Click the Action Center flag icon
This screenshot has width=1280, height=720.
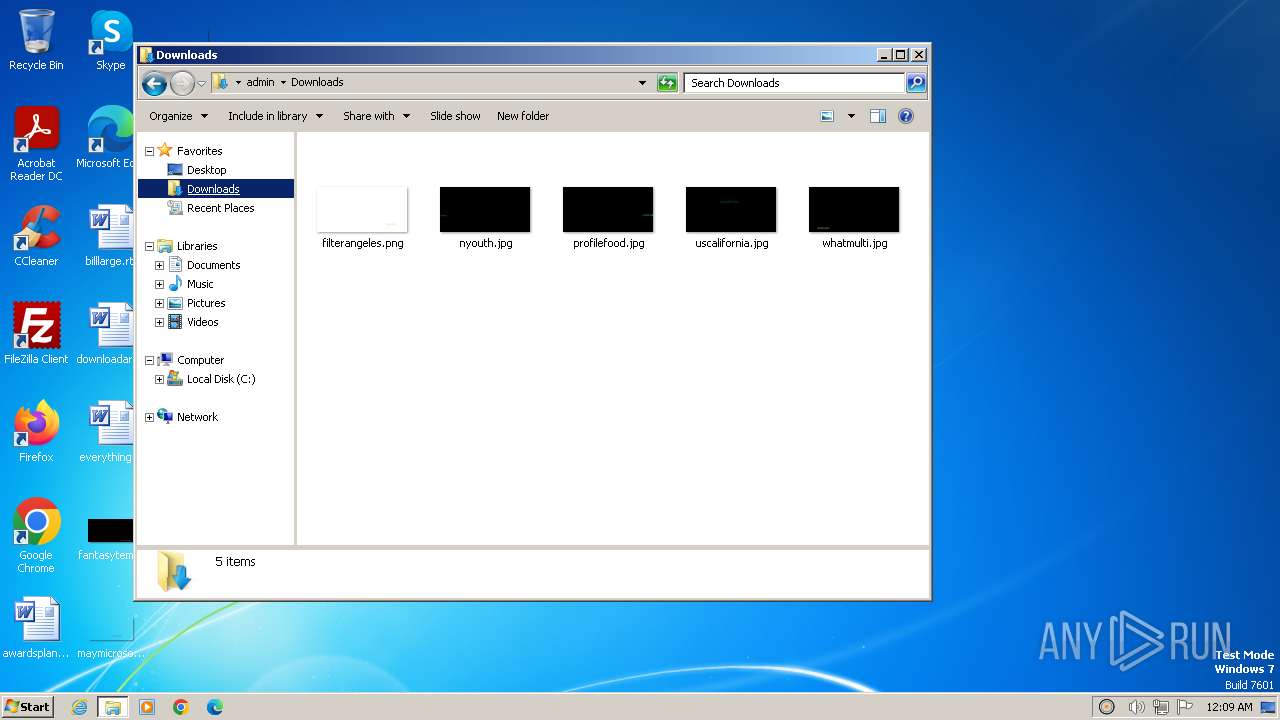click(1184, 707)
